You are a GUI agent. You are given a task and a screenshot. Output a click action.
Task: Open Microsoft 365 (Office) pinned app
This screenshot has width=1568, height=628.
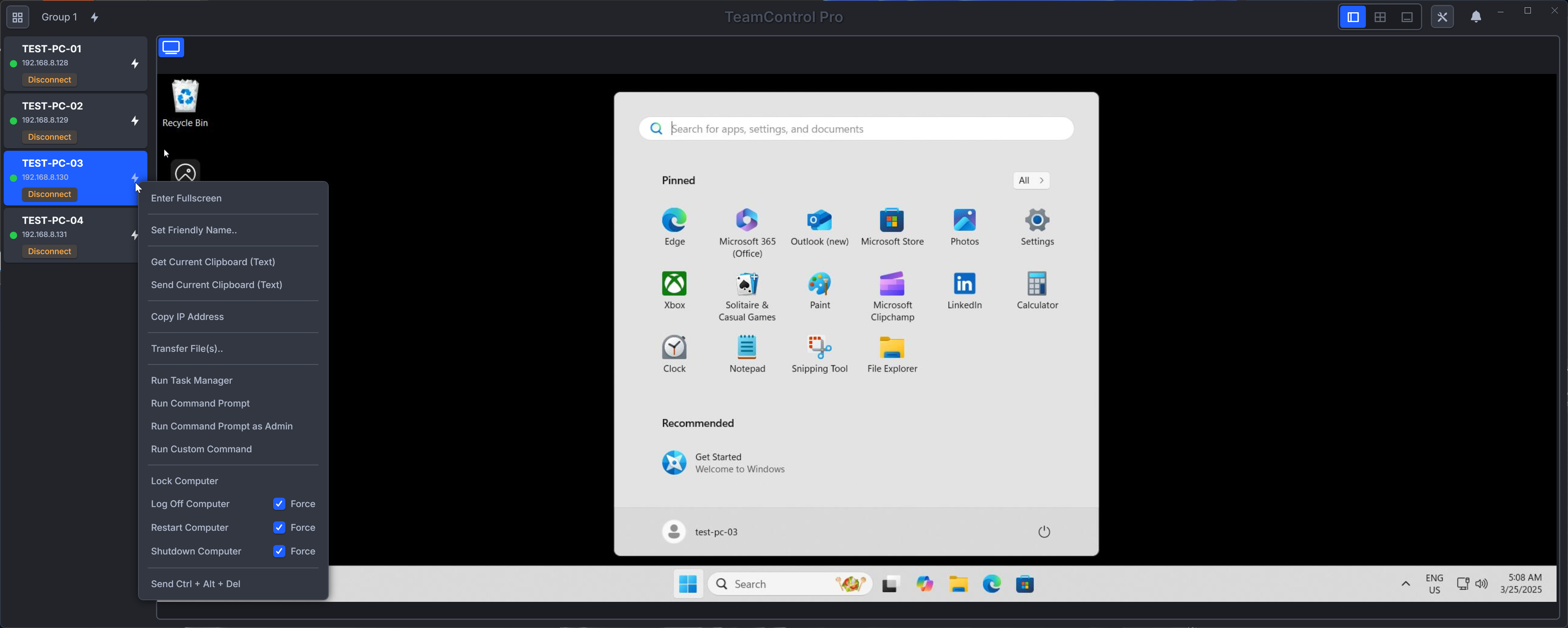point(747,232)
